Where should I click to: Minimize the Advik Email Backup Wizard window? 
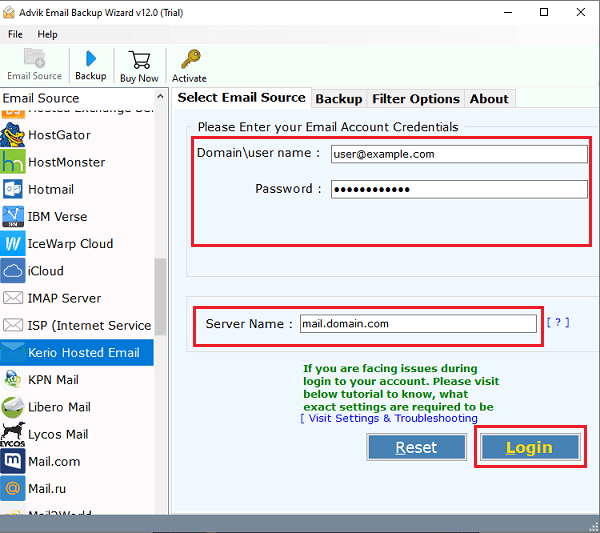tap(508, 12)
